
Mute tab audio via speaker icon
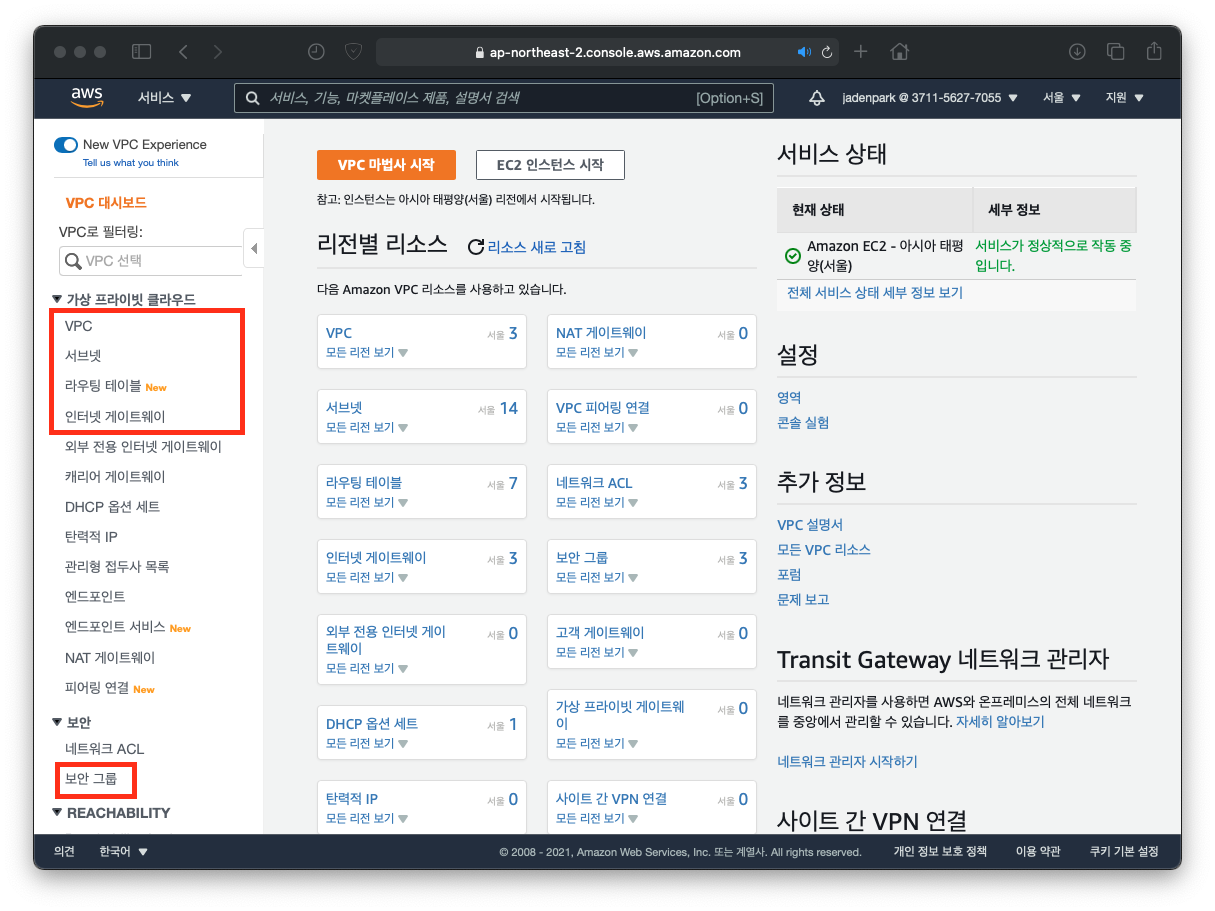[x=804, y=52]
